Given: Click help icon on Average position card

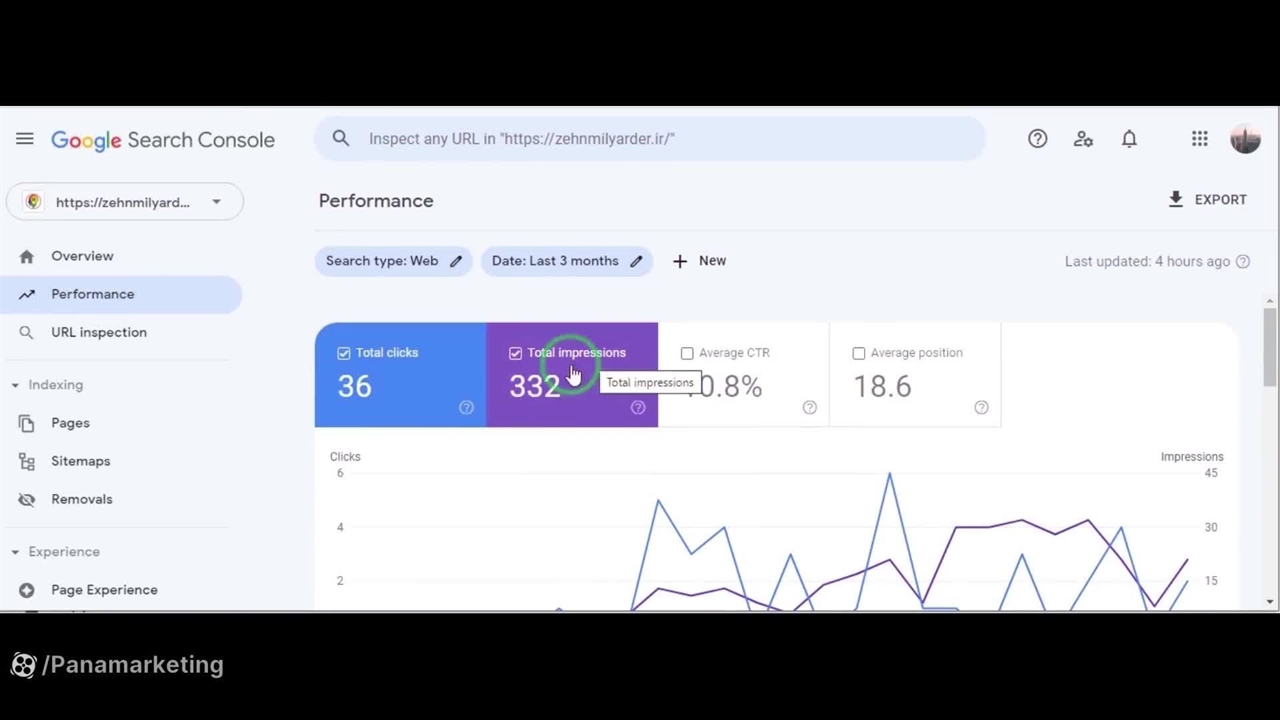Looking at the screenshot, I should [x=981, y=407].
